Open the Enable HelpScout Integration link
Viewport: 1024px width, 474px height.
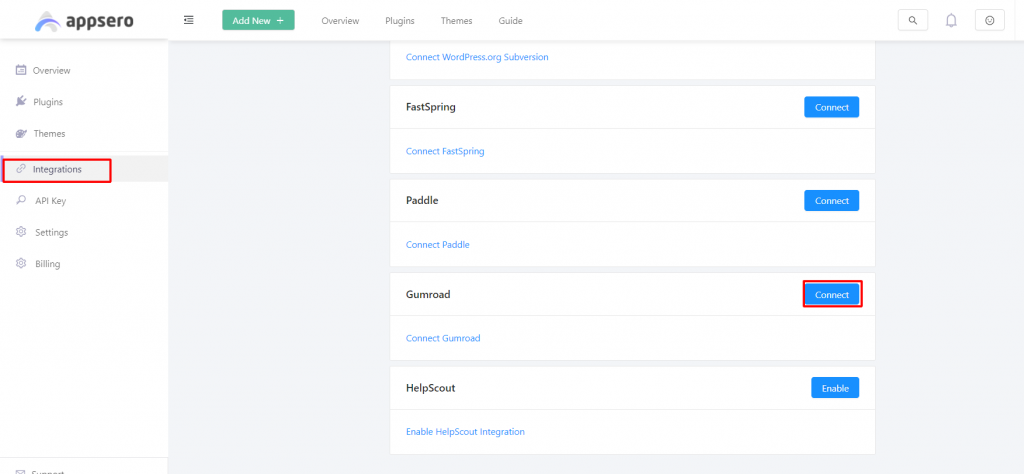[x=466, y=432]
